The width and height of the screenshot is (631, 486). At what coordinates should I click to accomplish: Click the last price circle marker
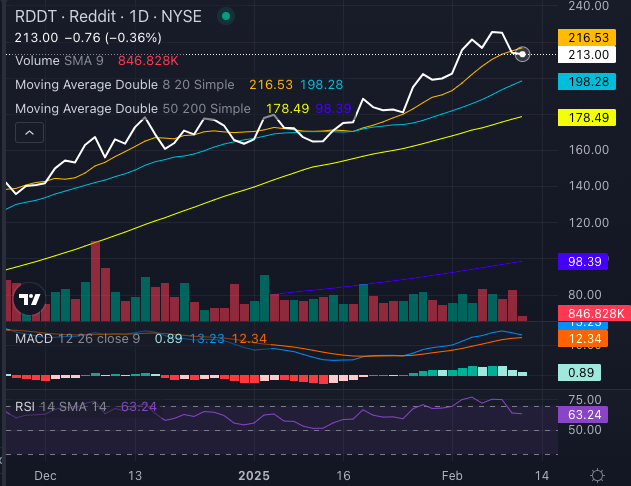[522, 52]
